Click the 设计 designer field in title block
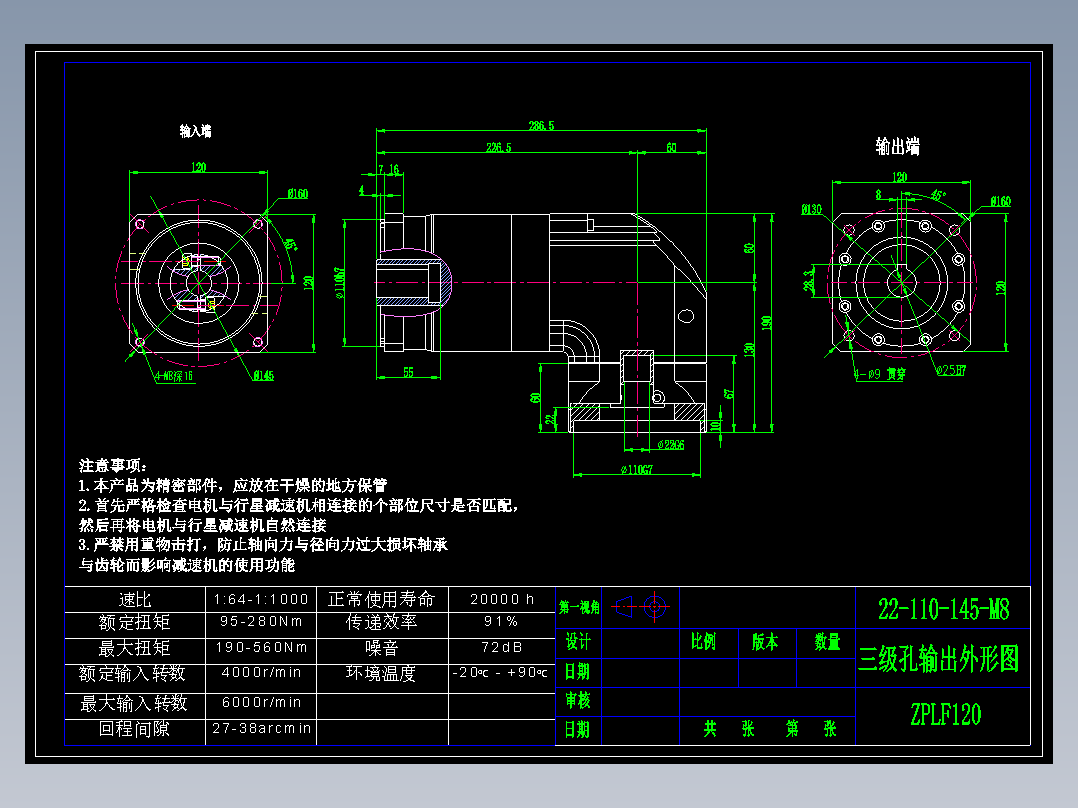1078x808 pixels. (580, 642)
